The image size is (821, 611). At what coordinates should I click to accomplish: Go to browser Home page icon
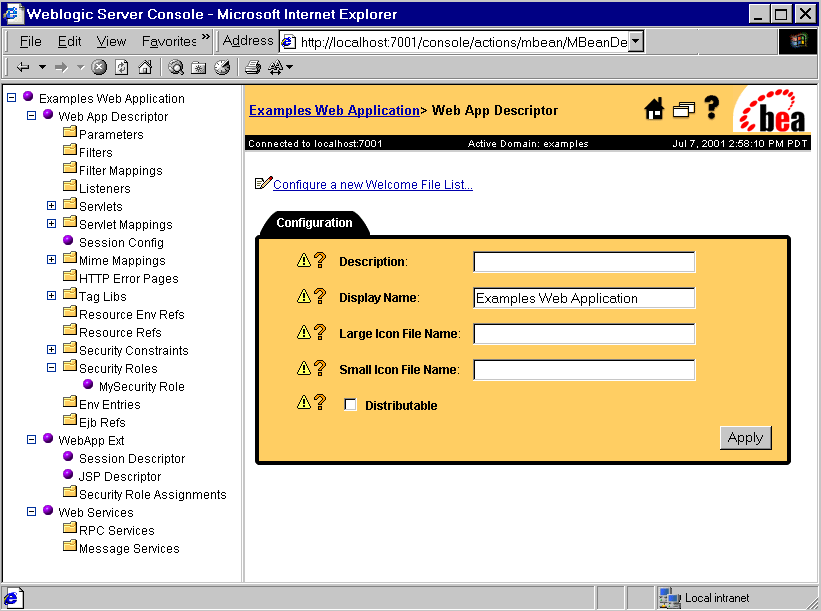tap(145, 67)
